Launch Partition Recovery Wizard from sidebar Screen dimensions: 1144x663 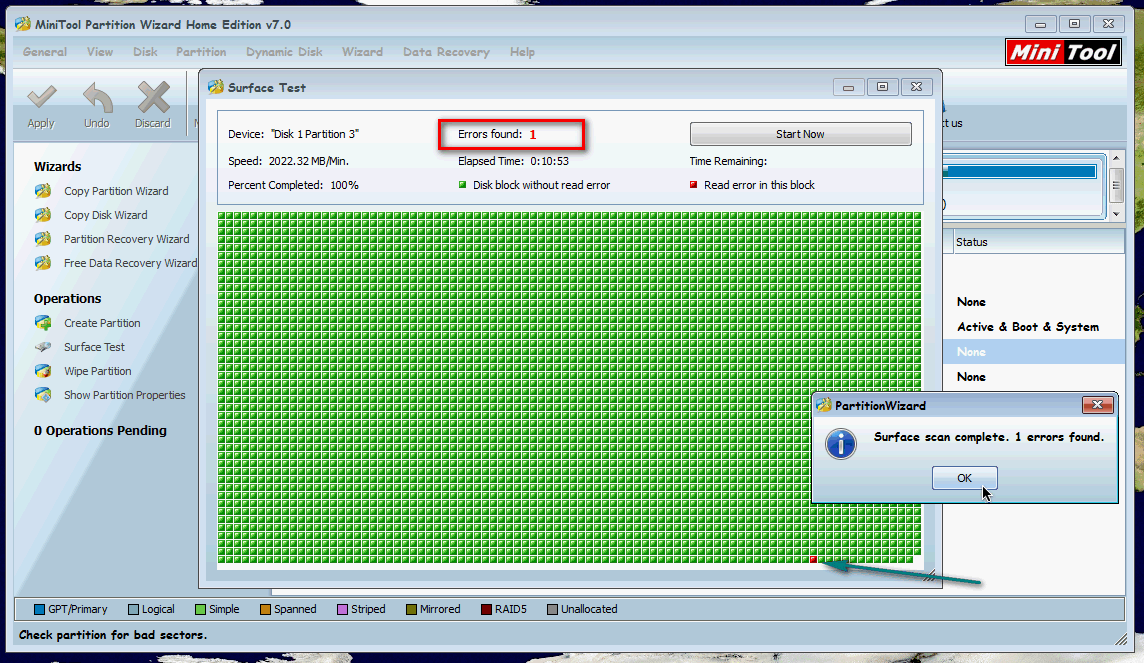click(126, 239)
